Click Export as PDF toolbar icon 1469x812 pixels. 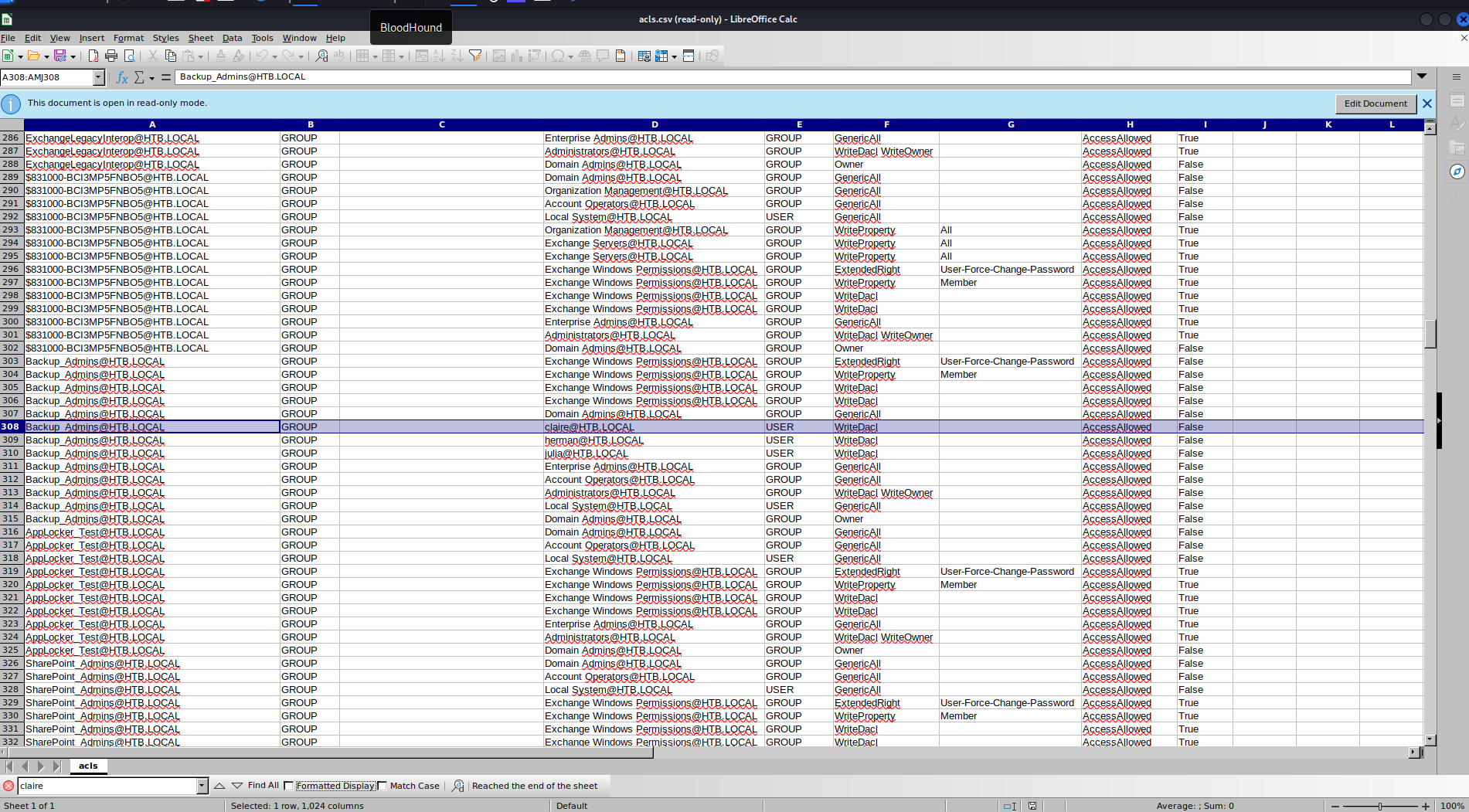point(94,56)
